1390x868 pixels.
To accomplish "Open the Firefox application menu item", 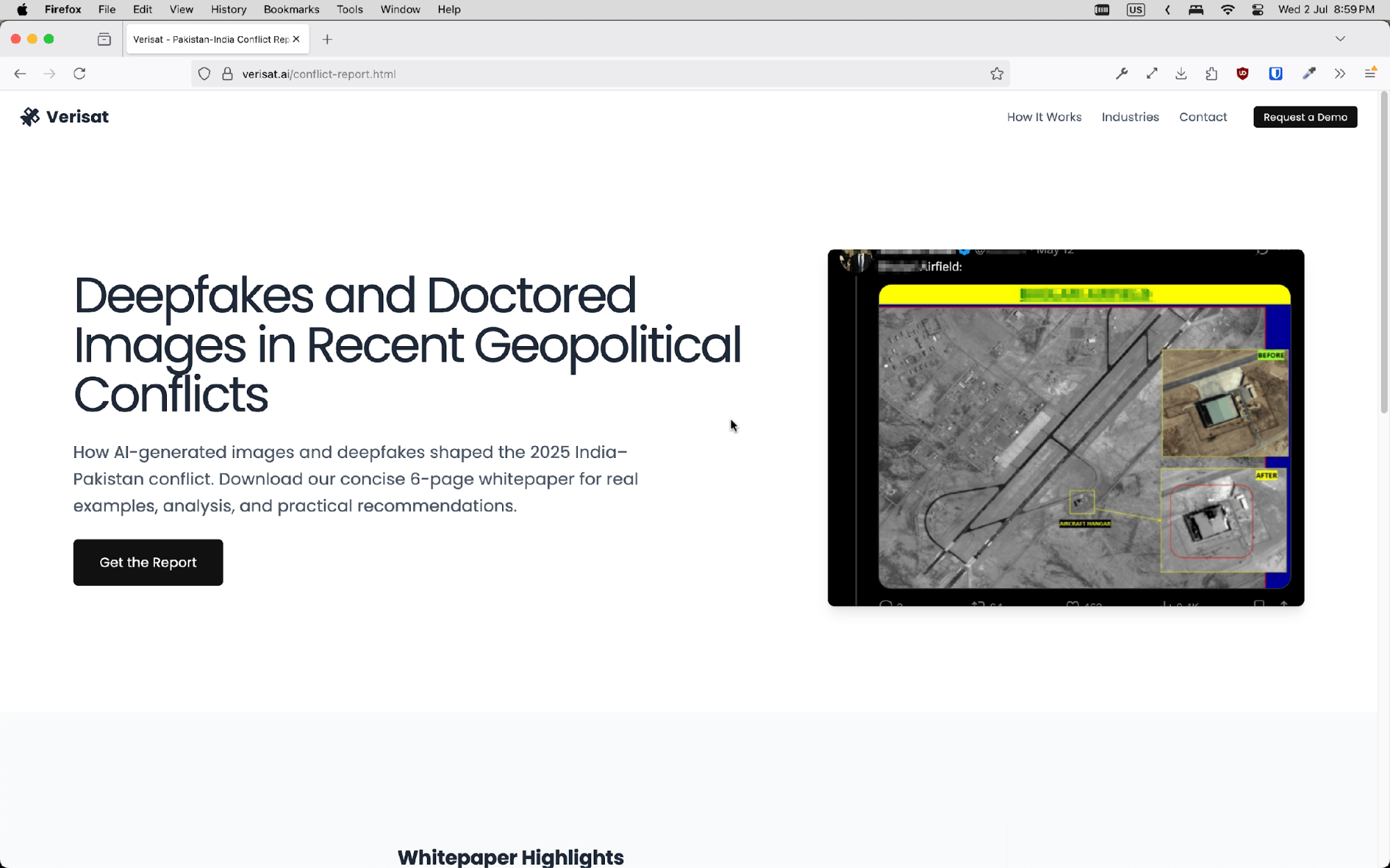I will click(63, 10).
